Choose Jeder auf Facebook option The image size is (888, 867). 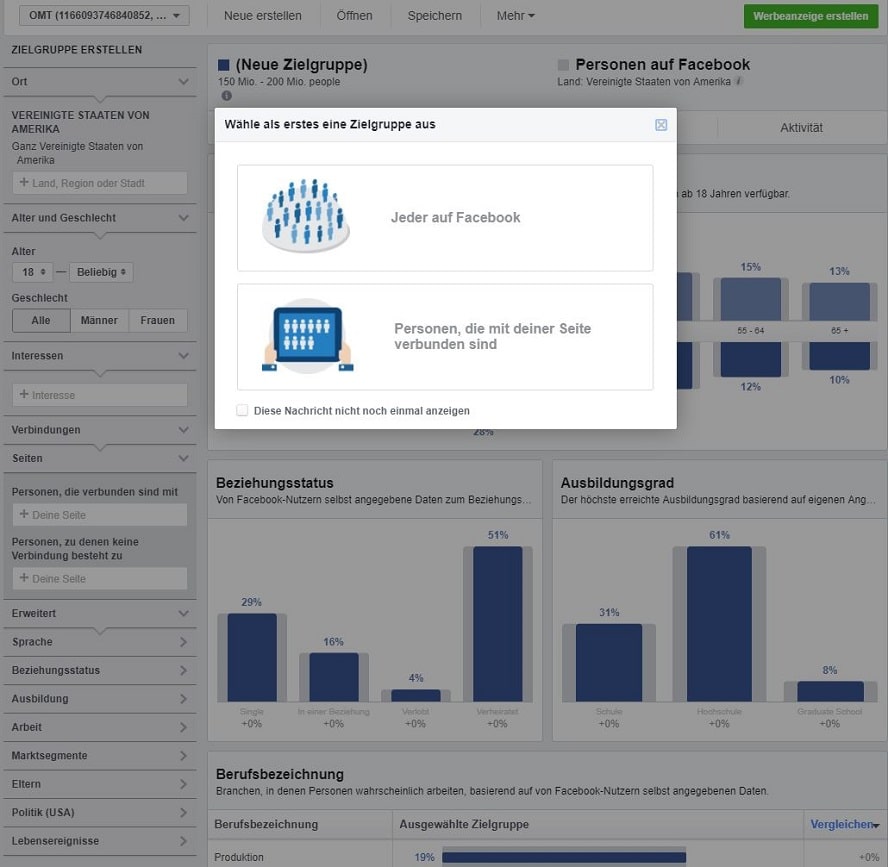(x=445, y=218)
